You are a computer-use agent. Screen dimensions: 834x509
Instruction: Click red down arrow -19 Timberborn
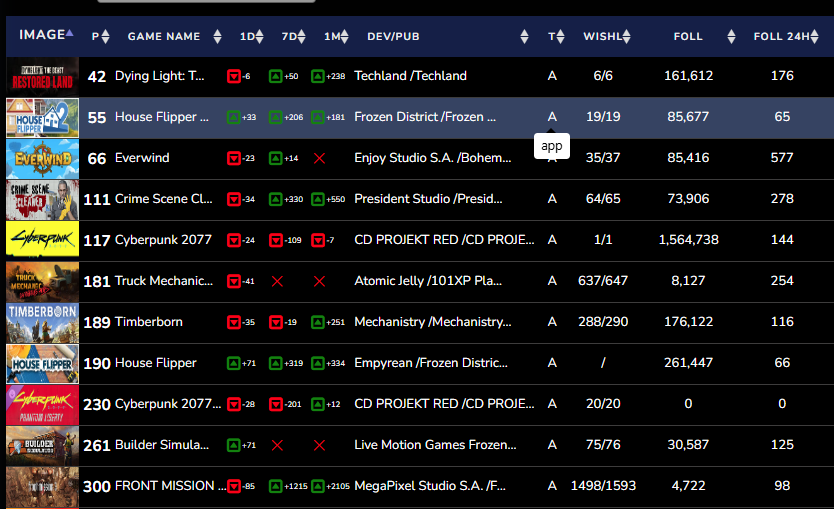tap(276, 322)
